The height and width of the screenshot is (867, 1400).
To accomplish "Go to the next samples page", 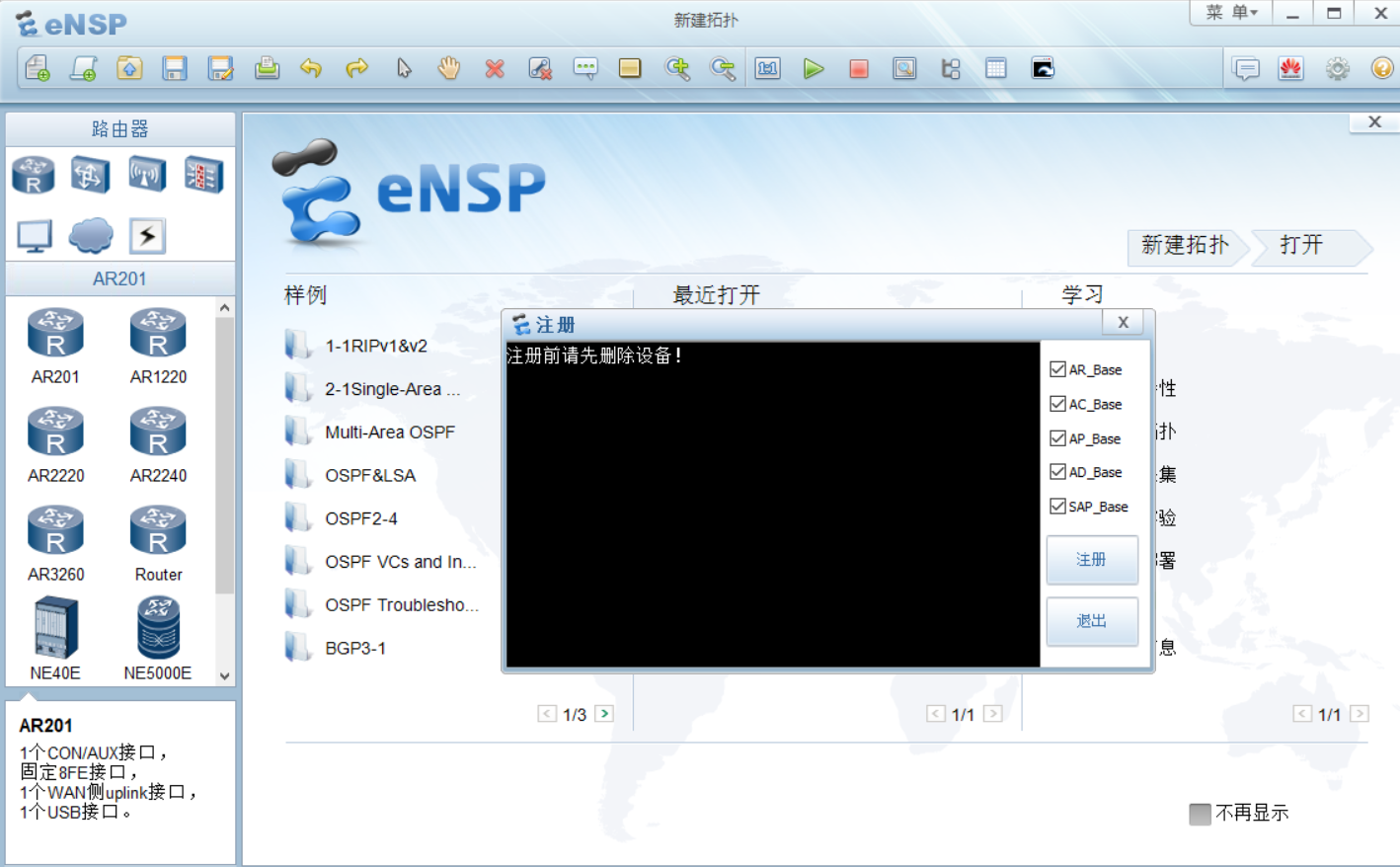I will click(605, 712).
